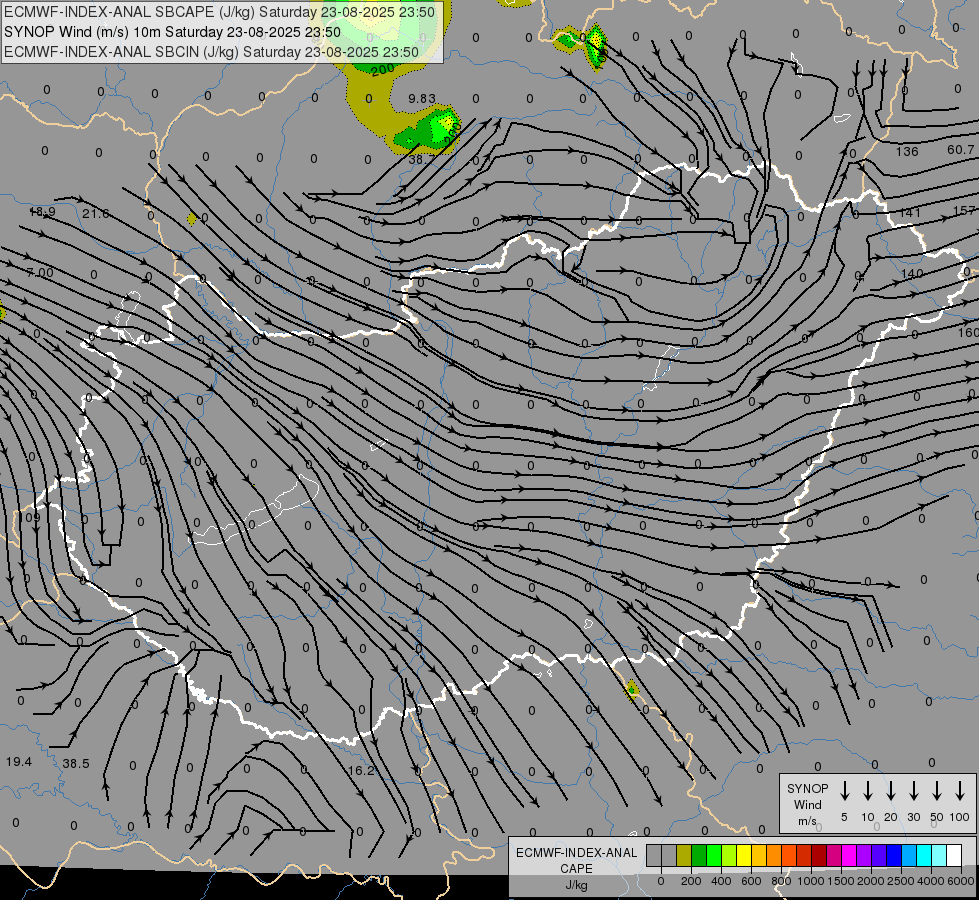Select the pink swatch left of 1500 tick
The height and width of the screenshot is (900, 979).
[x=834, y=856]
